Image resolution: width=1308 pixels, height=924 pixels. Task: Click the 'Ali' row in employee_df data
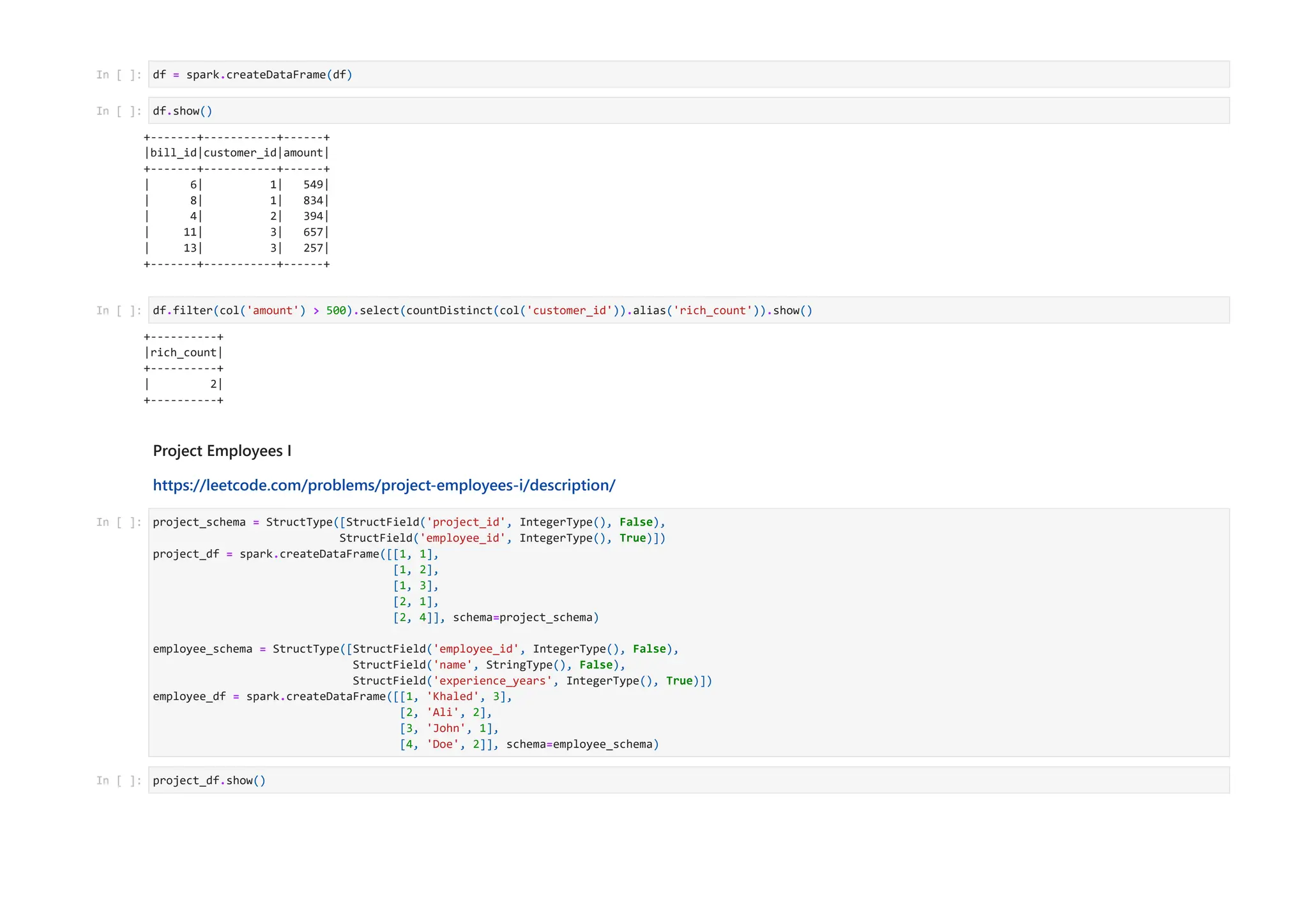(446, 713)
